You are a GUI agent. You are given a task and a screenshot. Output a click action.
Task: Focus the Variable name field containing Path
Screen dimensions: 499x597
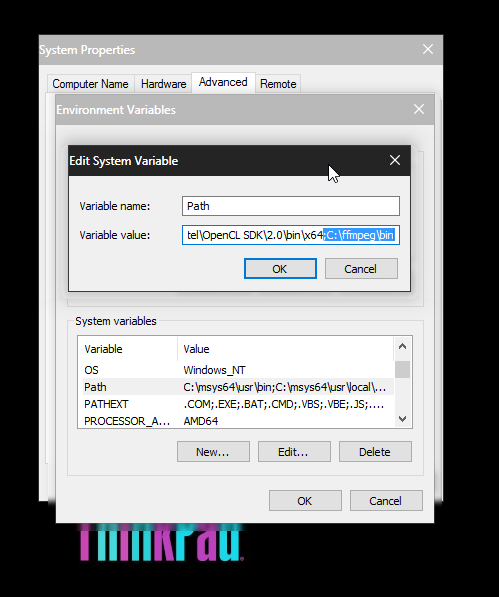[x=291, y=206]
